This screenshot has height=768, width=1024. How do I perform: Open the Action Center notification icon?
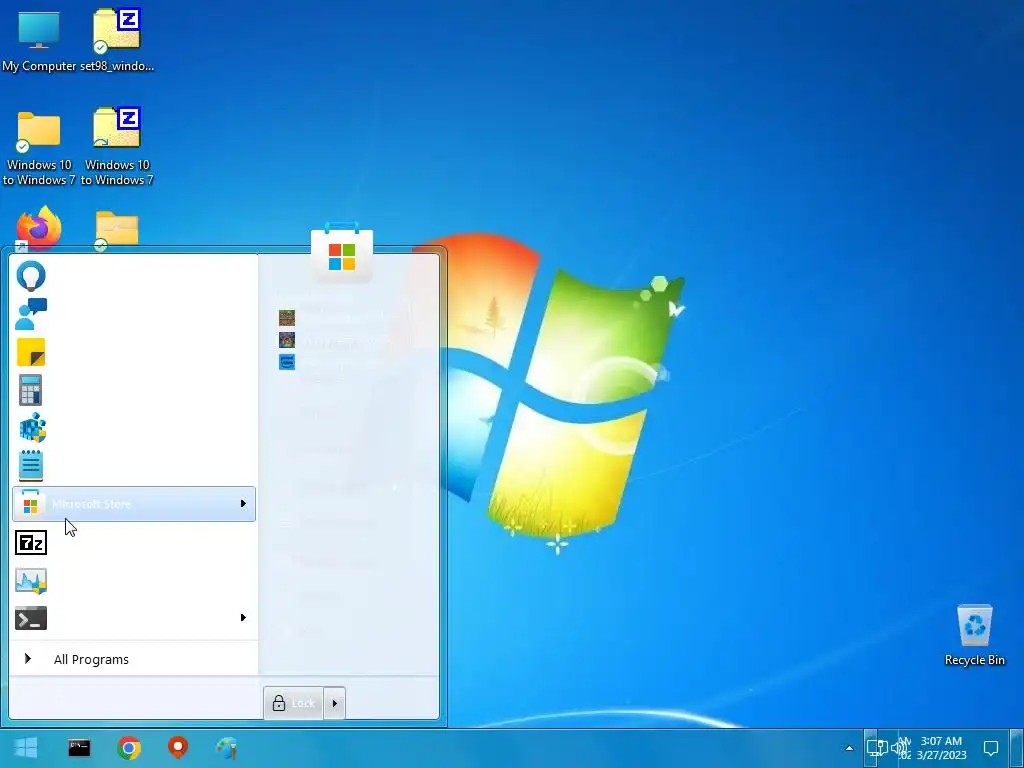coord(991,748)
